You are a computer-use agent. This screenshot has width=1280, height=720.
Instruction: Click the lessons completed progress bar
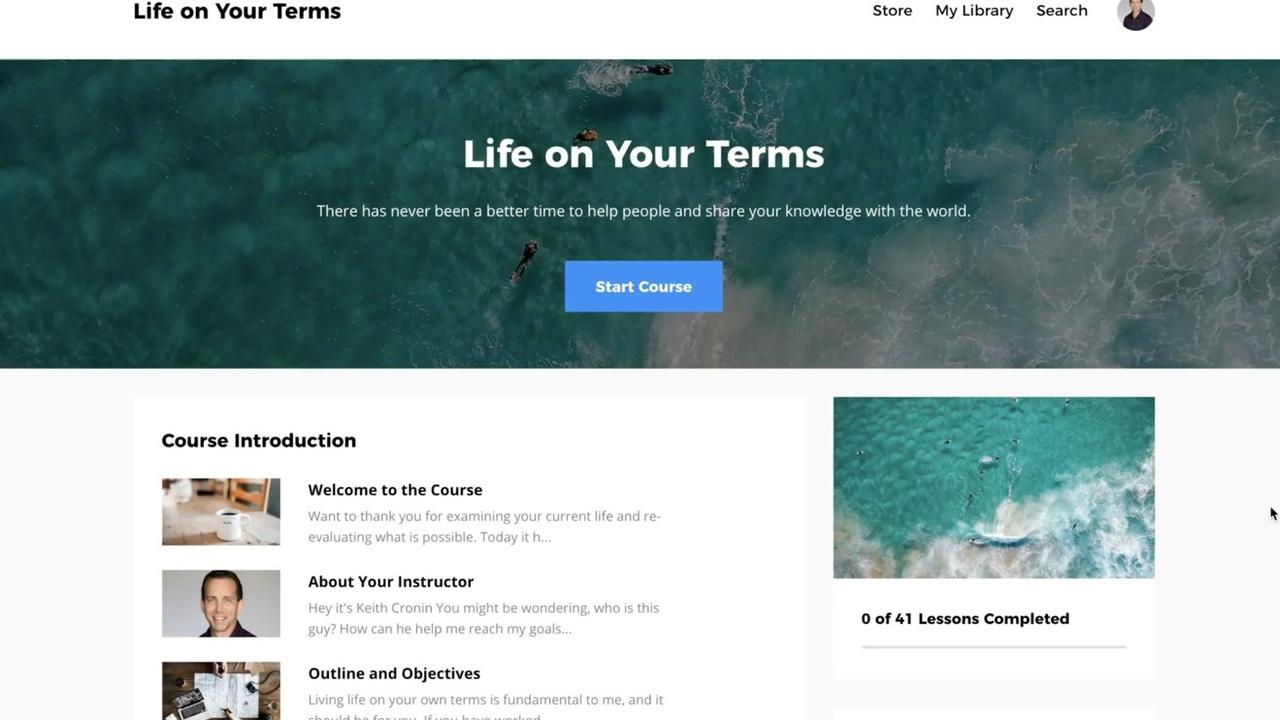[x=993, y=647]
